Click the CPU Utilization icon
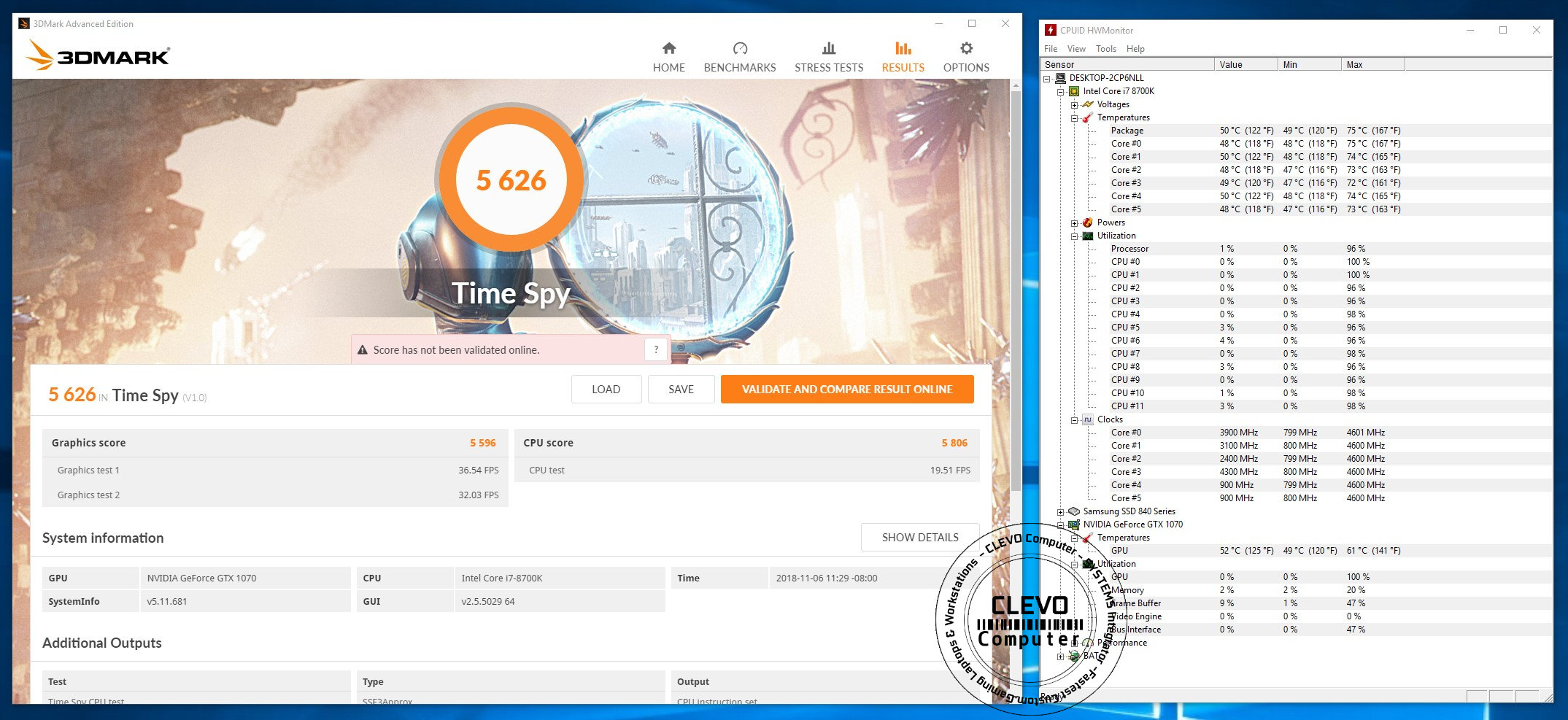The width and height of the screenshot is (1568, 720). click(1087, 236)
